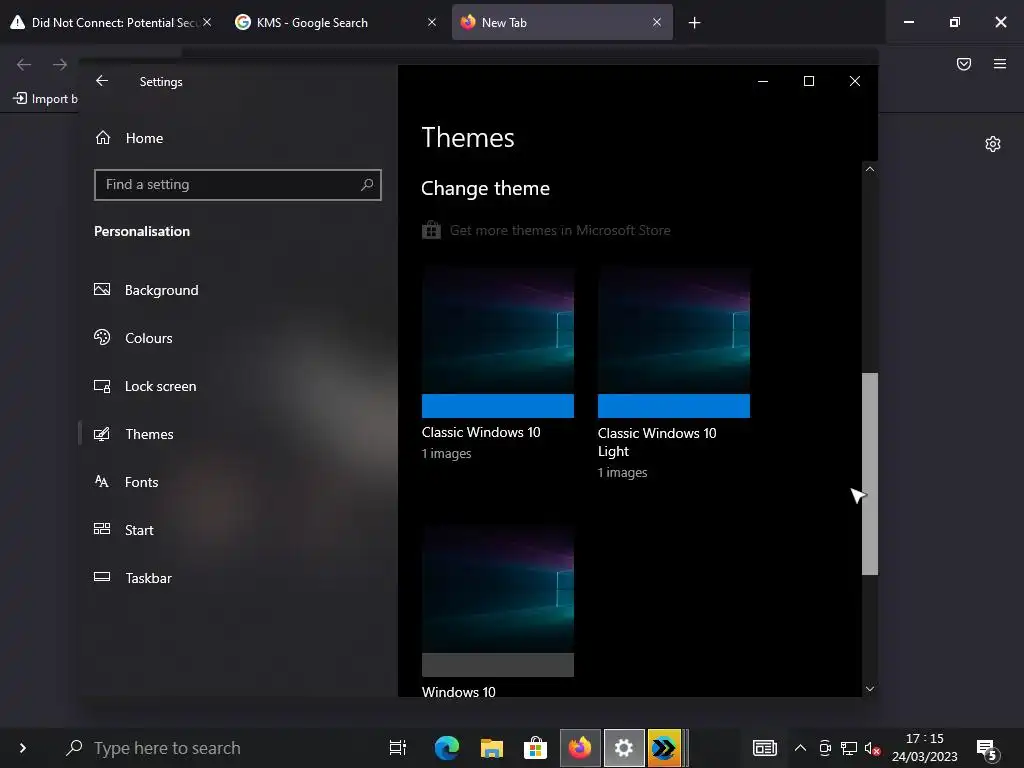Open Firefox application menu

point(1000,64)
